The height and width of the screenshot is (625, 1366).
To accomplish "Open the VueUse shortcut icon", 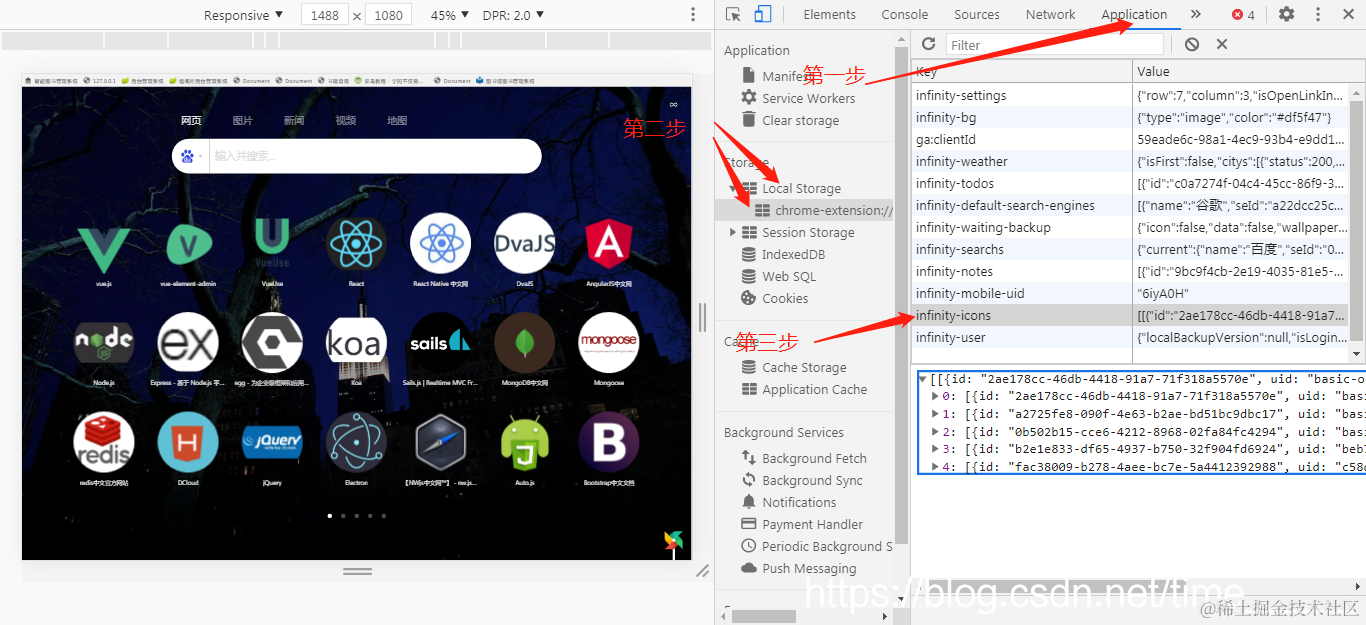I will click(x=272, y=243).
